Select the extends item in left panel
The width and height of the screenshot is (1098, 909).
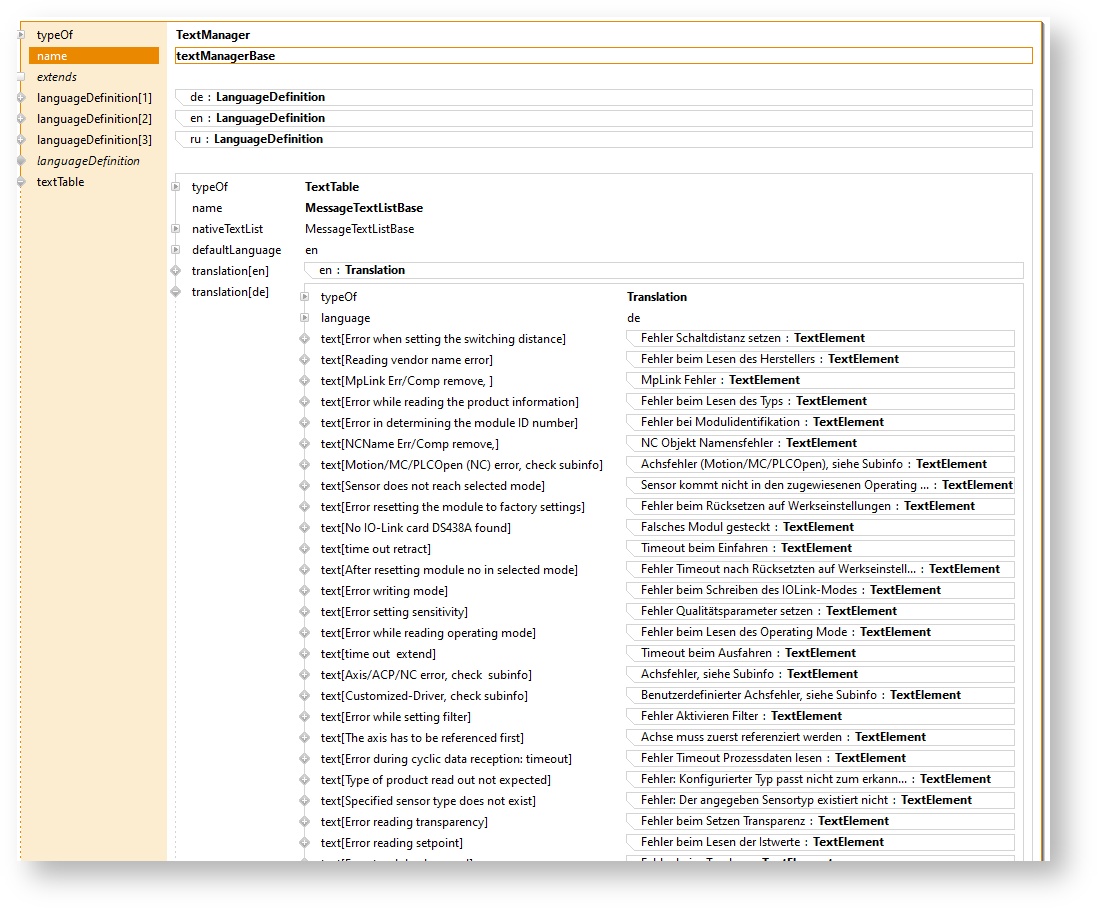pos(57,77)
